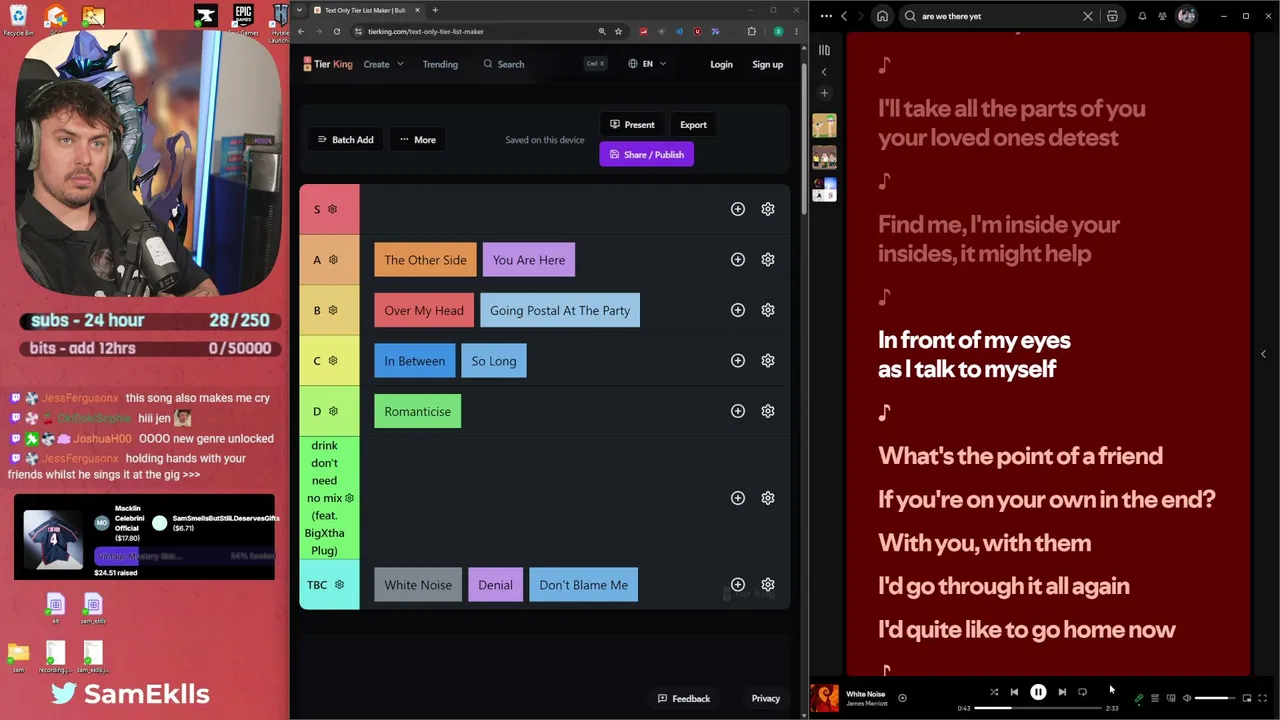Viewport: 1280px width, 720px height.
Task: Edit the TBC tier label gear
Action: click(339, 585)
